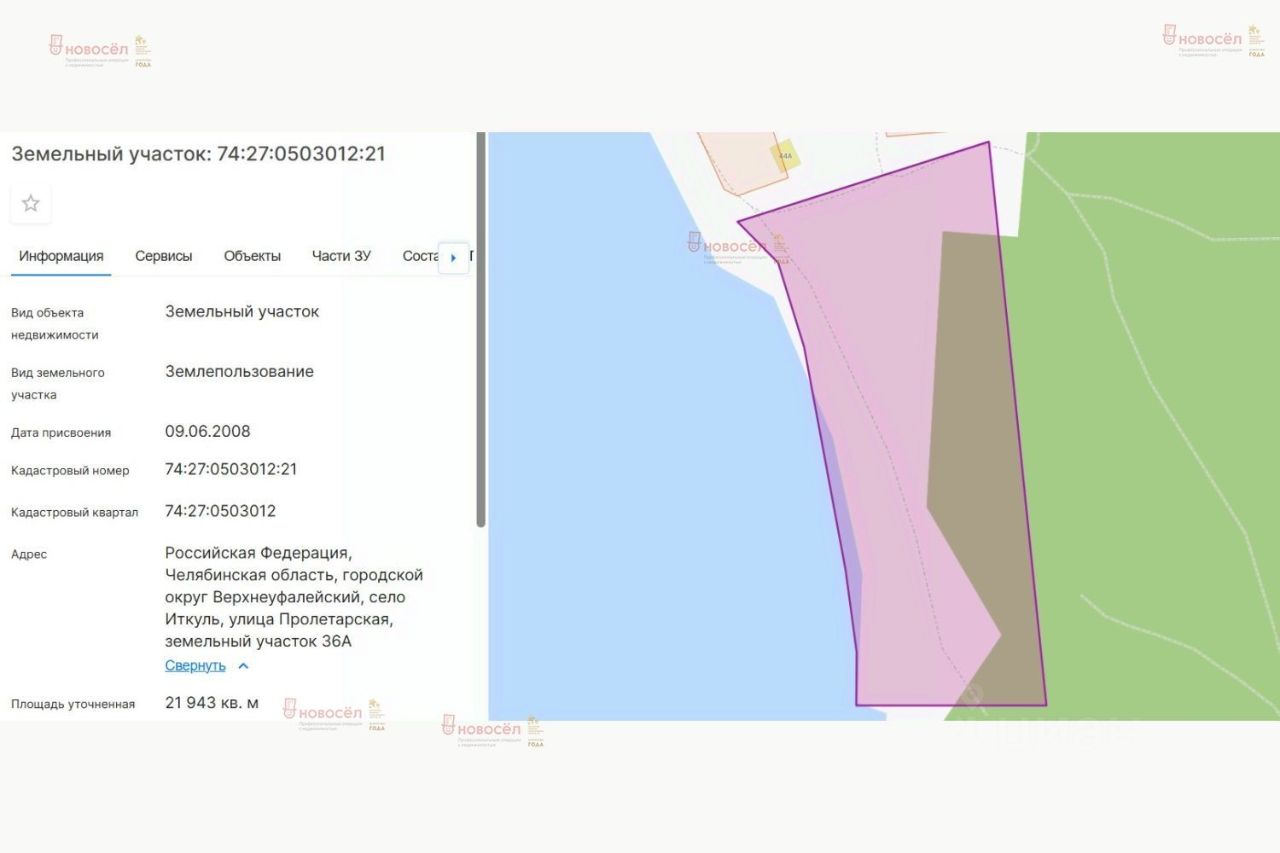Viewport: 1280px width, 853px height.
Task: Click the cadastral number value 74:27:0503012:21
Action: coord(231,469)
